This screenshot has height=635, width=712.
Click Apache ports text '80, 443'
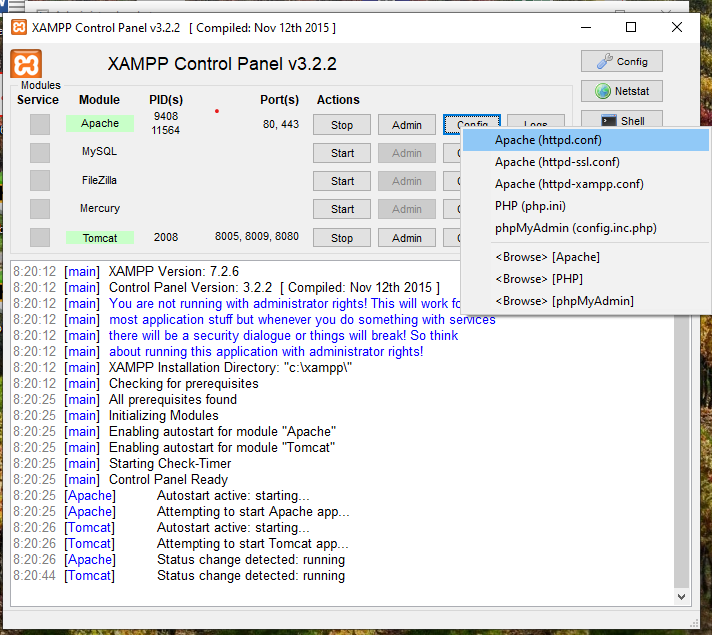pos(281,124)
